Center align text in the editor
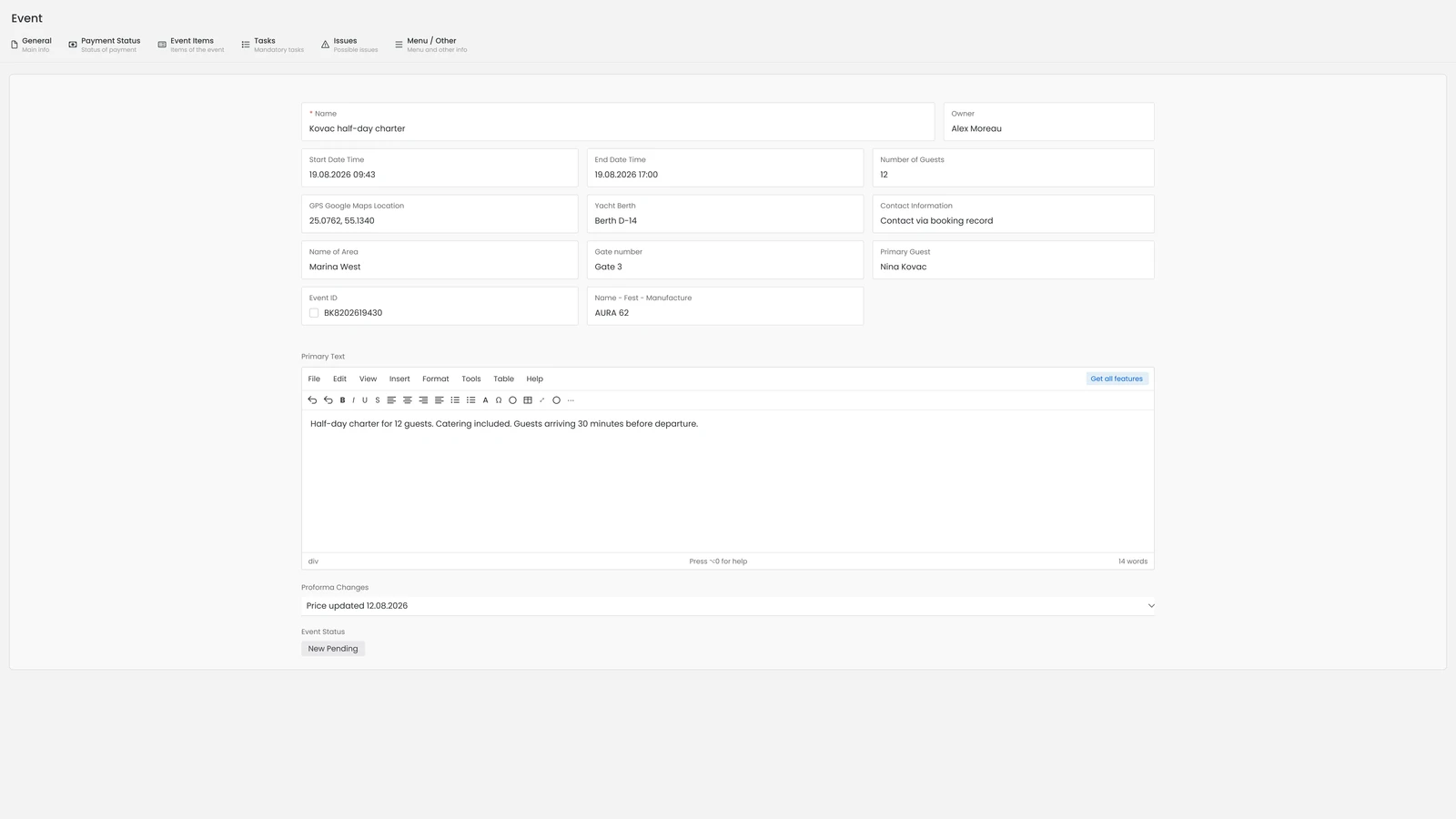This screenshot has height=819, width=1456. tap(408, 400)
